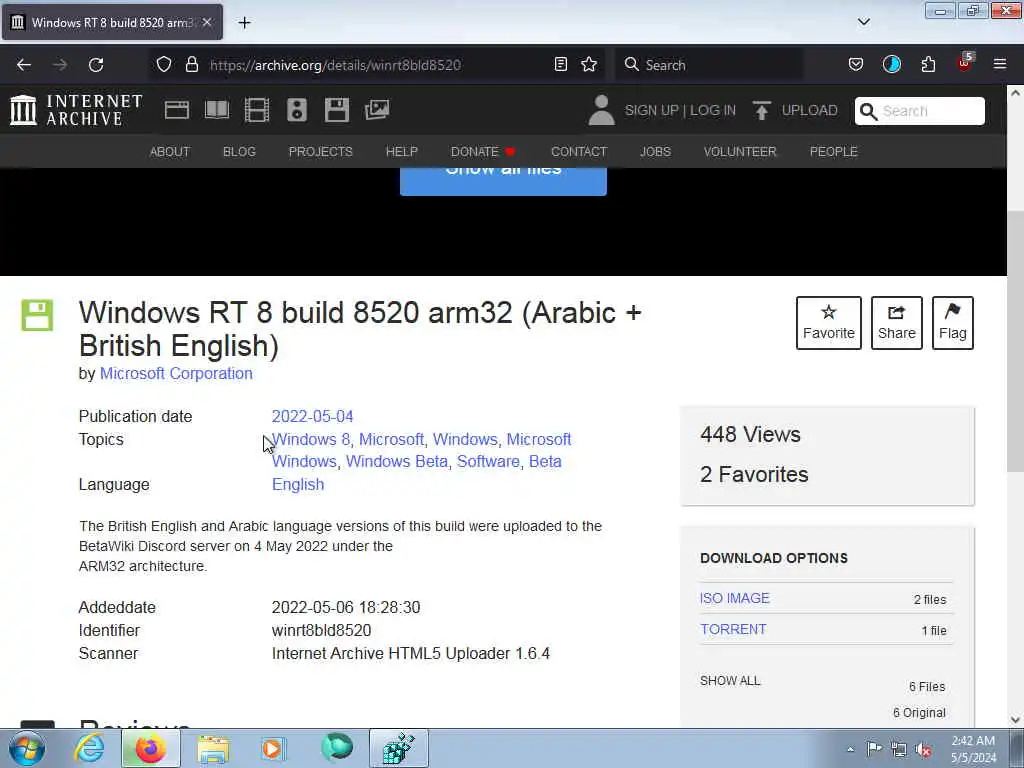This screenshot has height=768, width=1024.
Task: Open Windows Media Player in taskbar
Action: [272, 748]
